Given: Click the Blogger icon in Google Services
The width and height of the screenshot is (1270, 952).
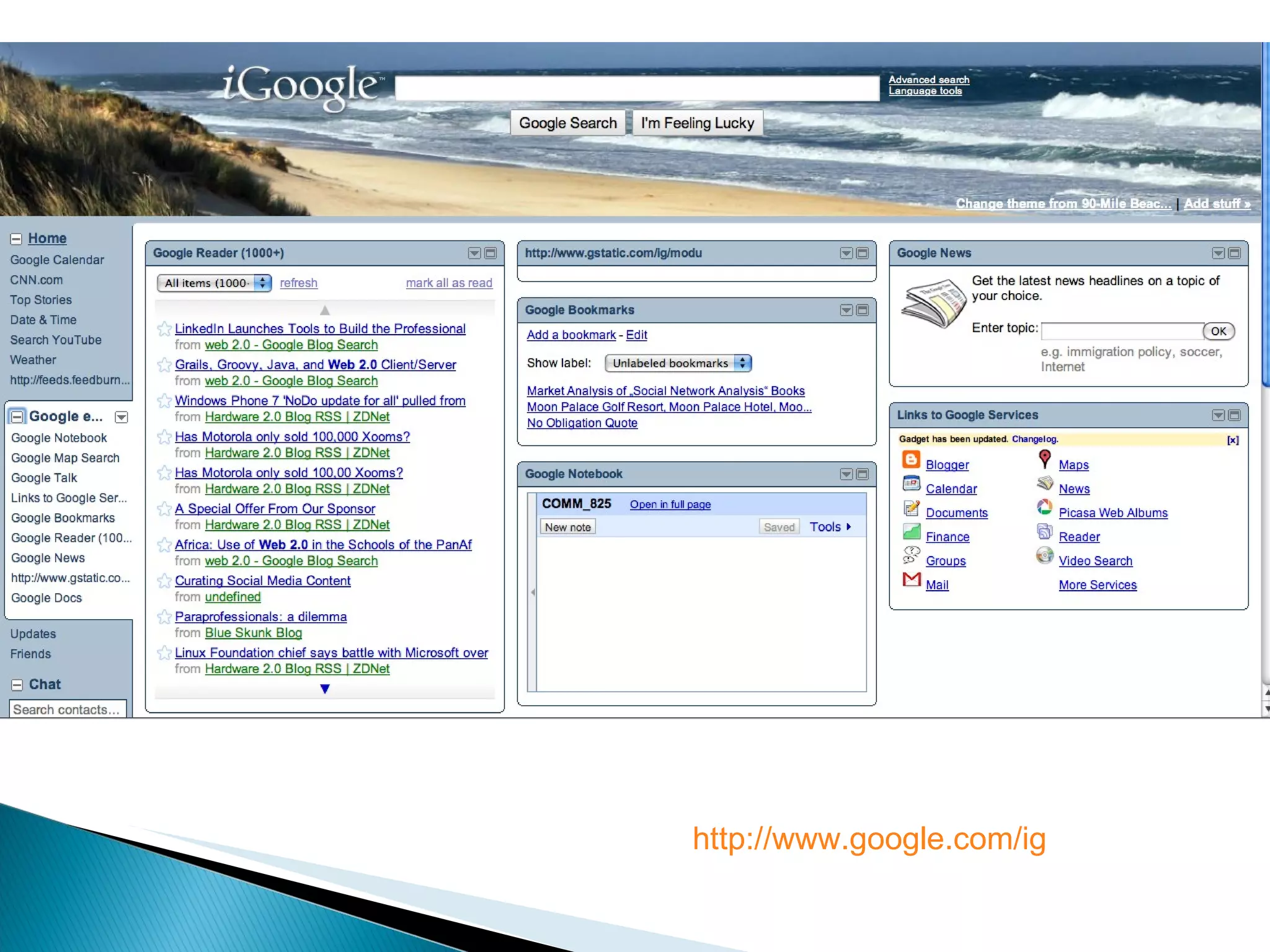Looking at the screenshot, I should pos(911,460).
